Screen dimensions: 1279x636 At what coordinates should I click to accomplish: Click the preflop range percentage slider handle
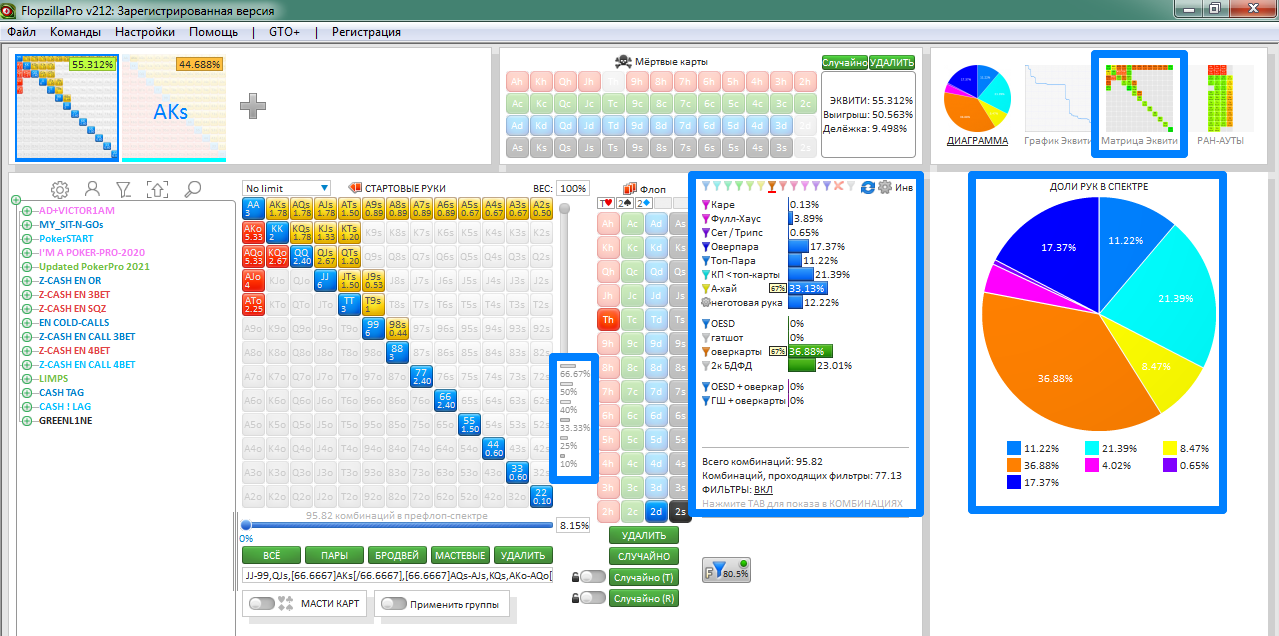[244, 524]
